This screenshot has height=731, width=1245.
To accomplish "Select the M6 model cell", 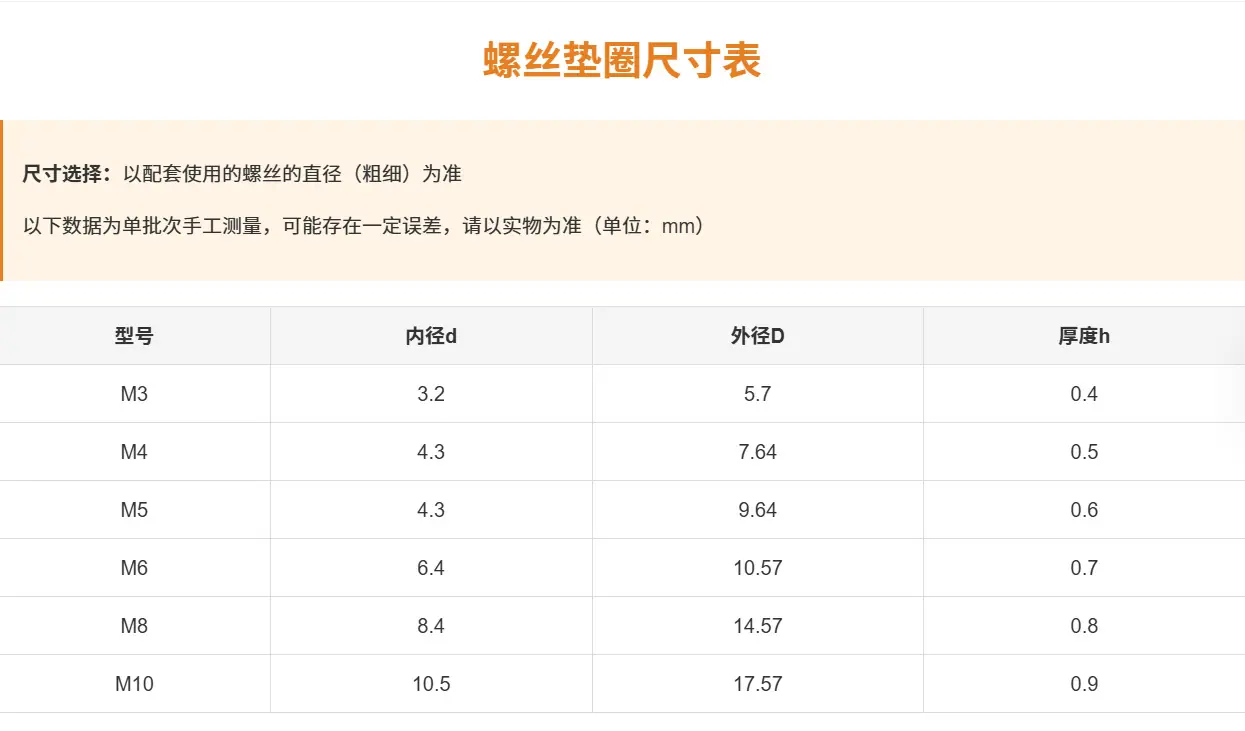I will click(x=135, y=568).
